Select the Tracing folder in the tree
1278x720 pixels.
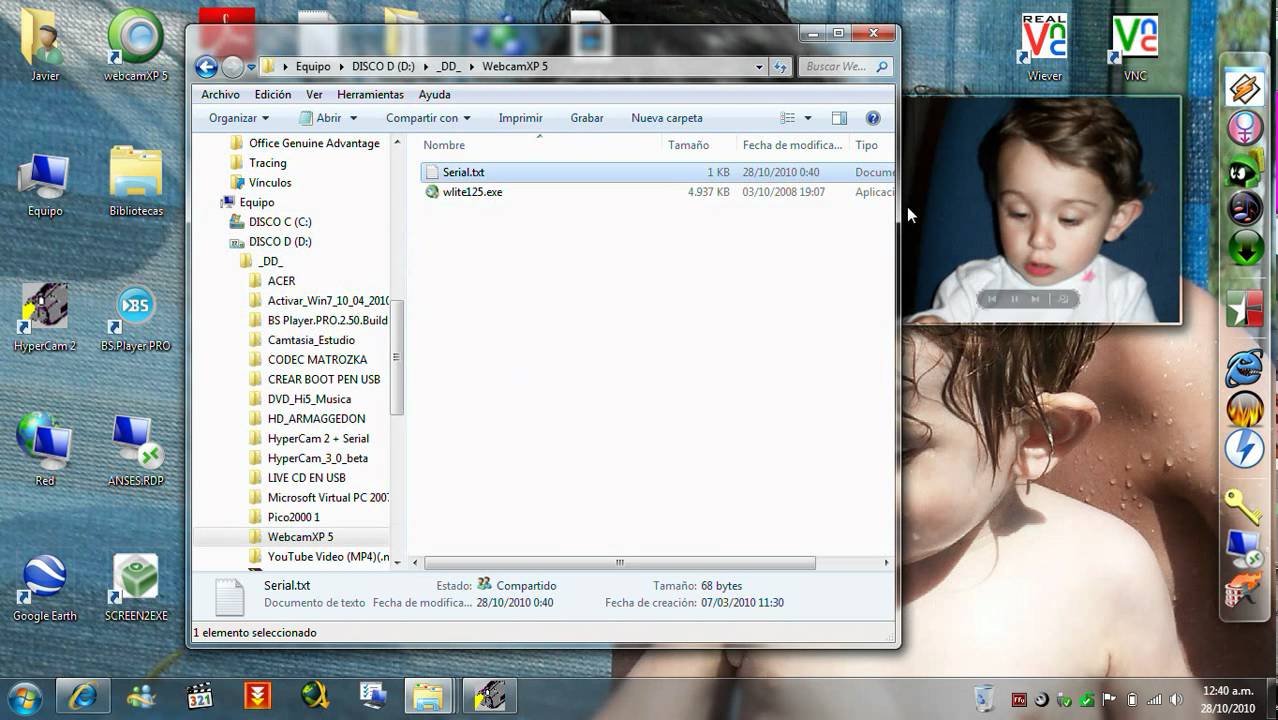coord(267,163)
